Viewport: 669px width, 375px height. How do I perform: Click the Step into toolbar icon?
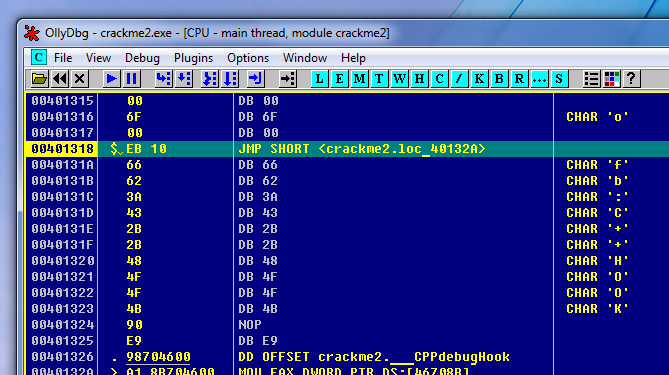(163, 79)
